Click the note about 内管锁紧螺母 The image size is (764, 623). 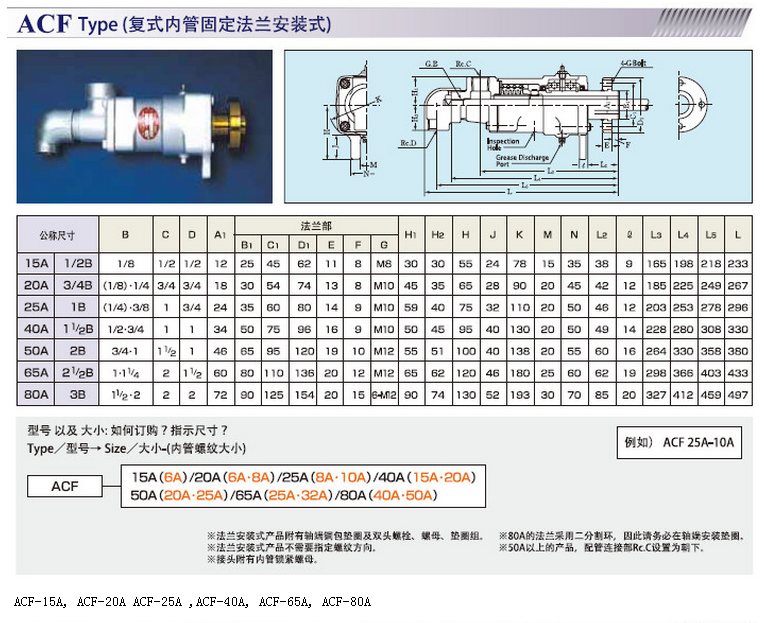263,560
